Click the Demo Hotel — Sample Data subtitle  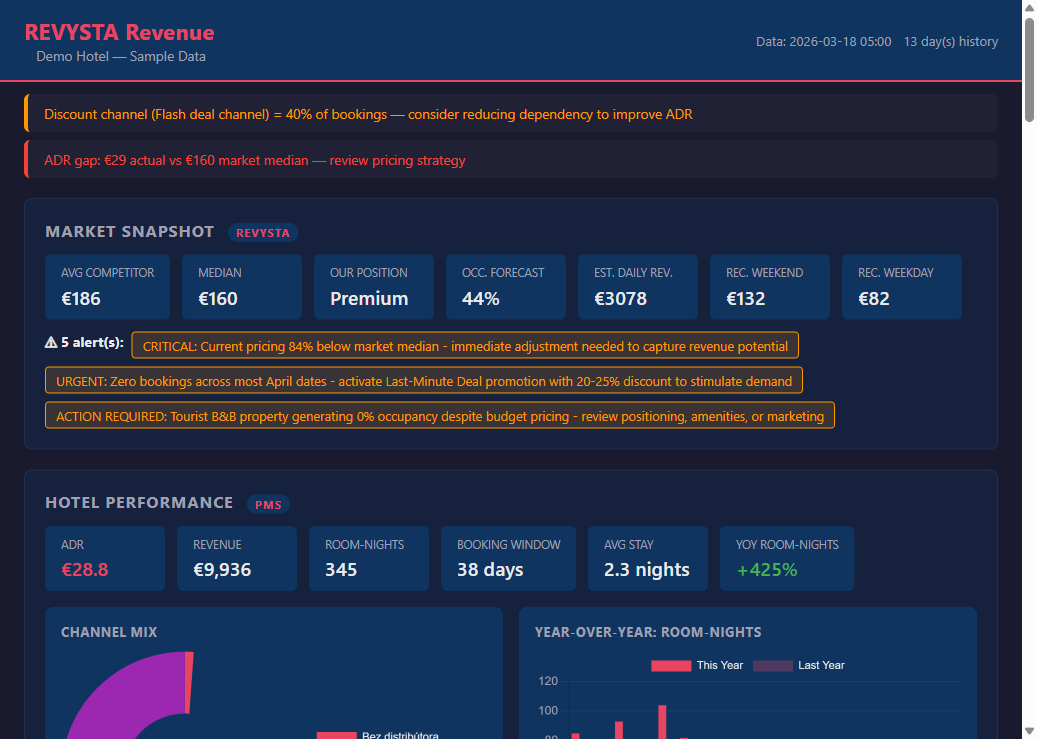121,57
